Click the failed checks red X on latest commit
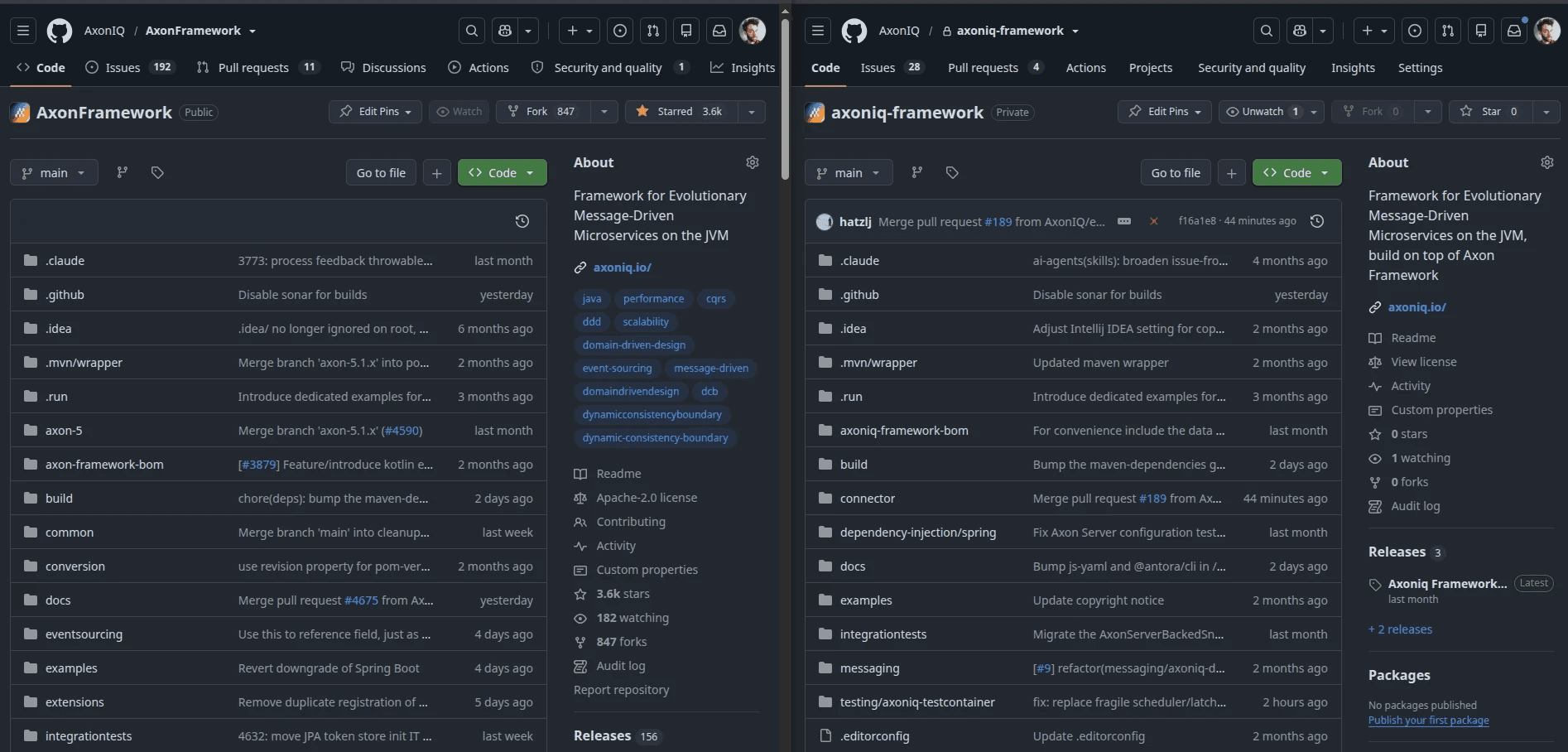Image resolution: width=1568 pixels, height=752 pixels. pos(1154,221)
